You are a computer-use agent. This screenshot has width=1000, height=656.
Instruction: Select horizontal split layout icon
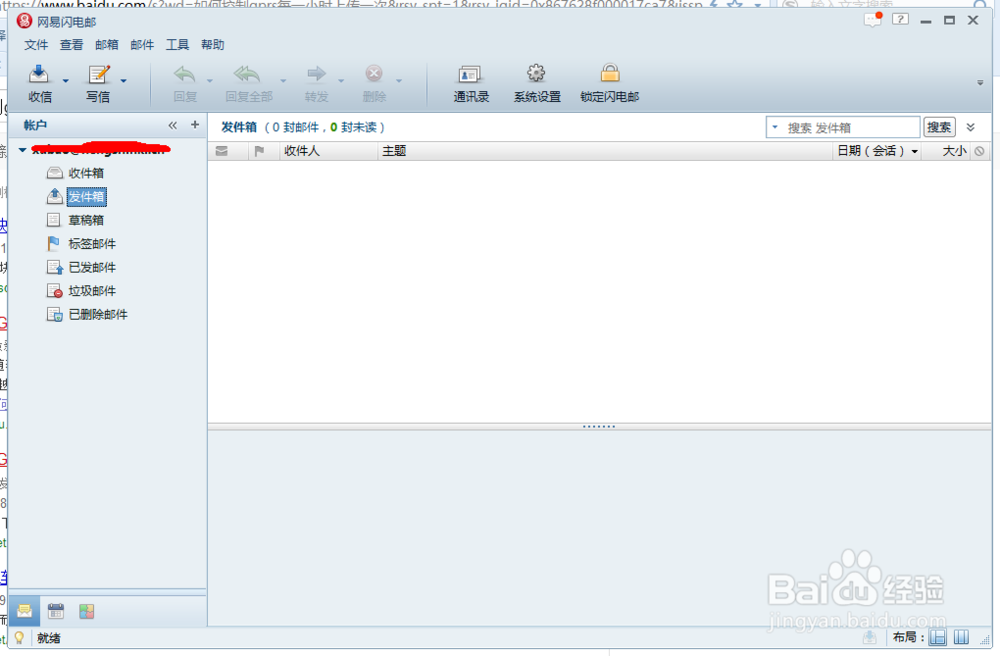pyautogui.click(x=937, y=637)
